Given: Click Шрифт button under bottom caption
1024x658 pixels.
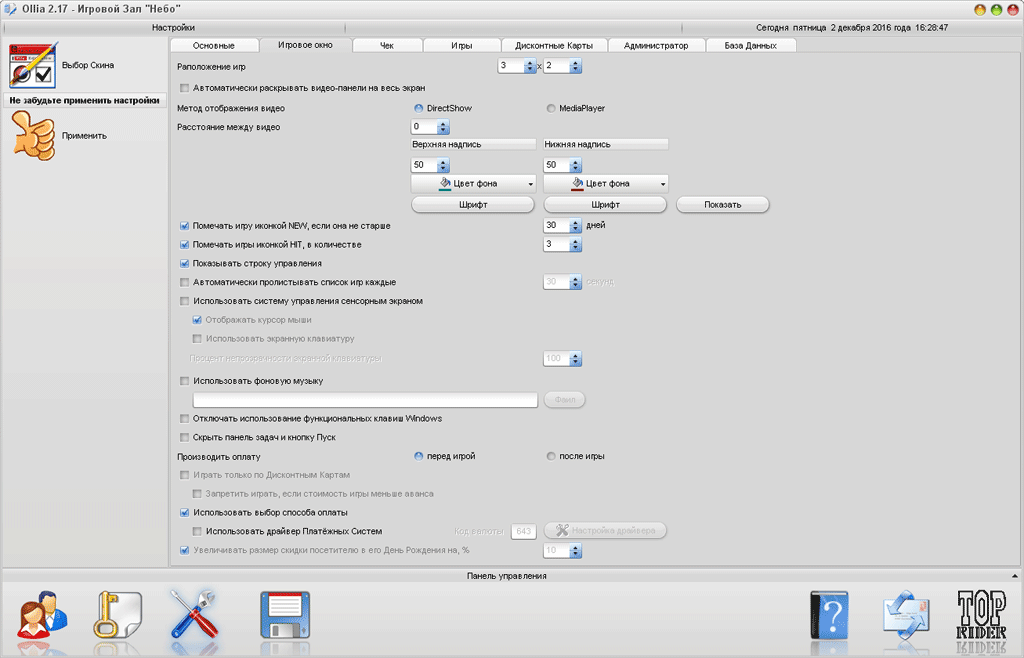Looking at the screenshot, I should pyautogui.click(x=605, y=205).
